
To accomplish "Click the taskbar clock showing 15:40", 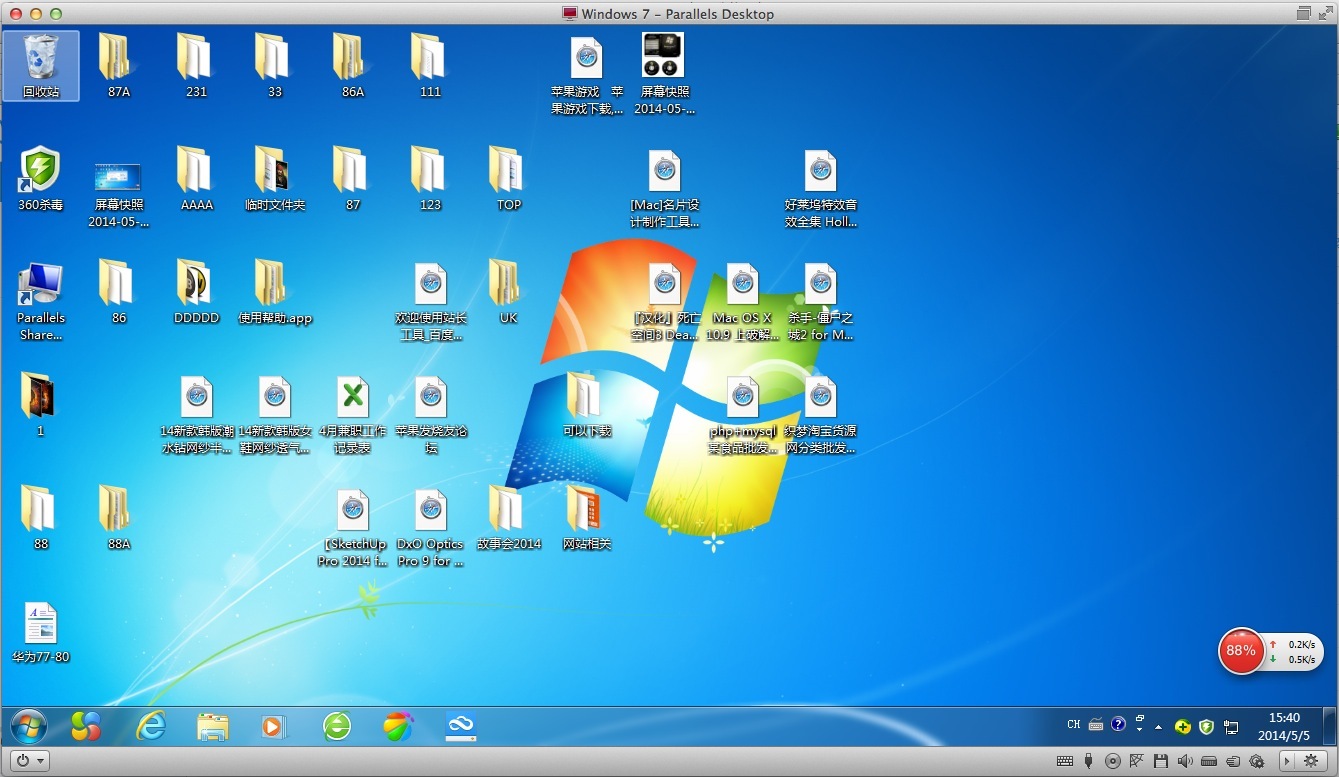I will coord(1284,726).
